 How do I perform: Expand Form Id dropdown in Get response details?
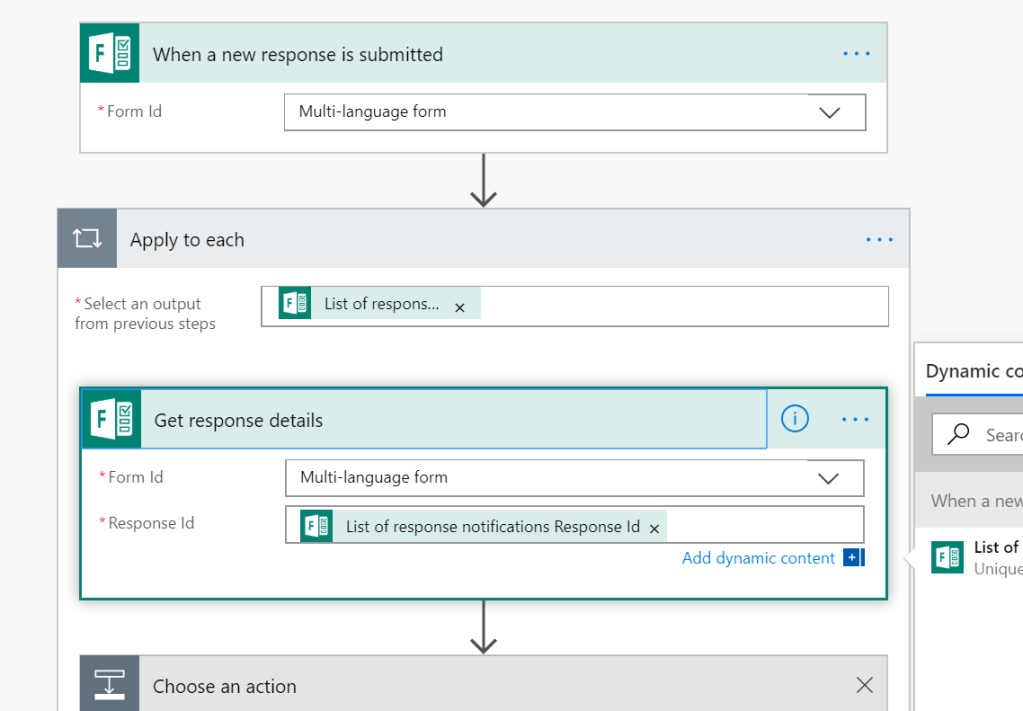tap(828, 478)
